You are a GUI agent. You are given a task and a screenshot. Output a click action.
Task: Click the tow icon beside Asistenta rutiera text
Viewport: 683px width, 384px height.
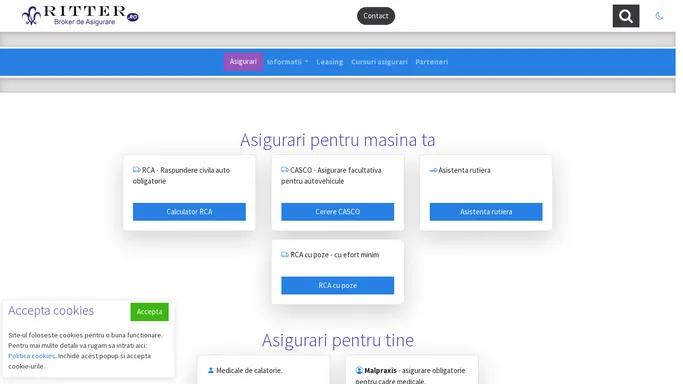click(x=433, y=170)
